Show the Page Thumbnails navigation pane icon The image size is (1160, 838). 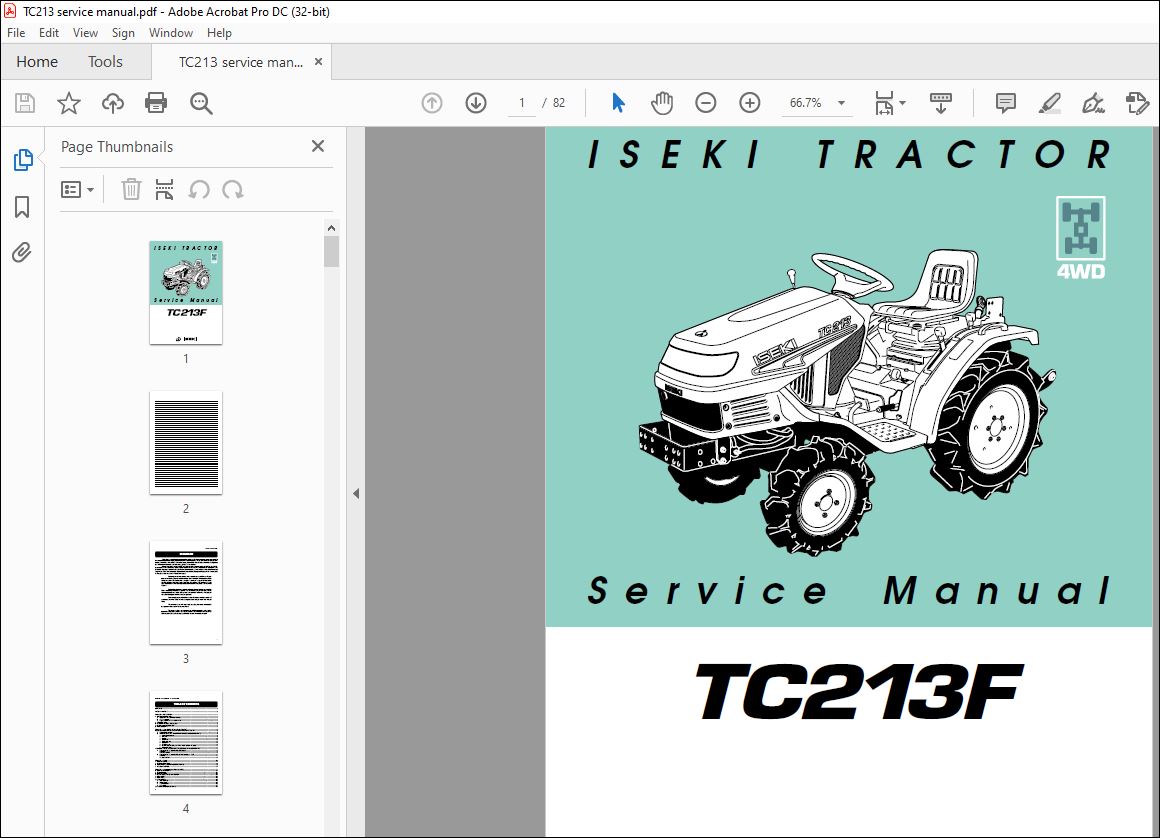[x=23, y=160]
